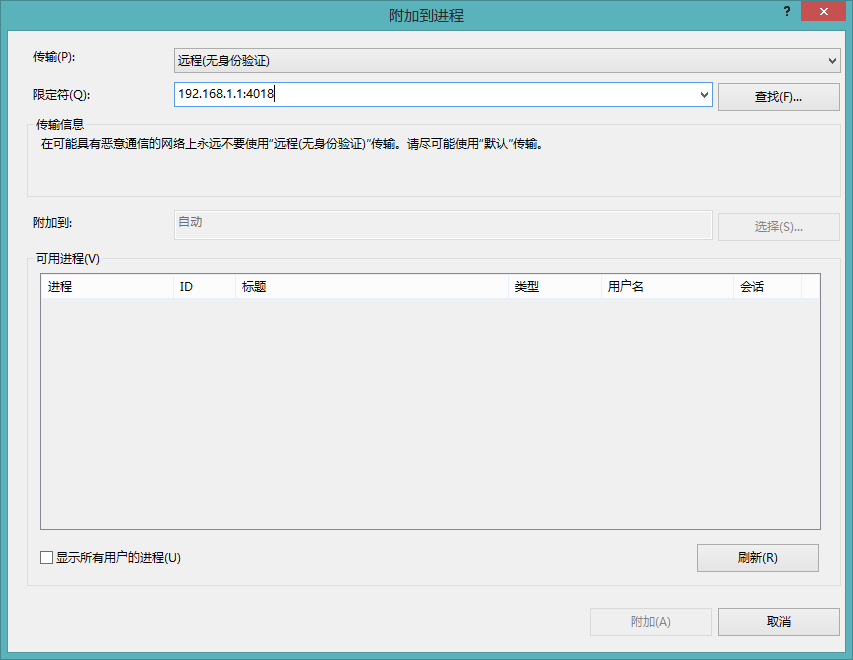
Task: Sort by the 进程 column header
Action: pyautogui.click(x=106, y=287)
